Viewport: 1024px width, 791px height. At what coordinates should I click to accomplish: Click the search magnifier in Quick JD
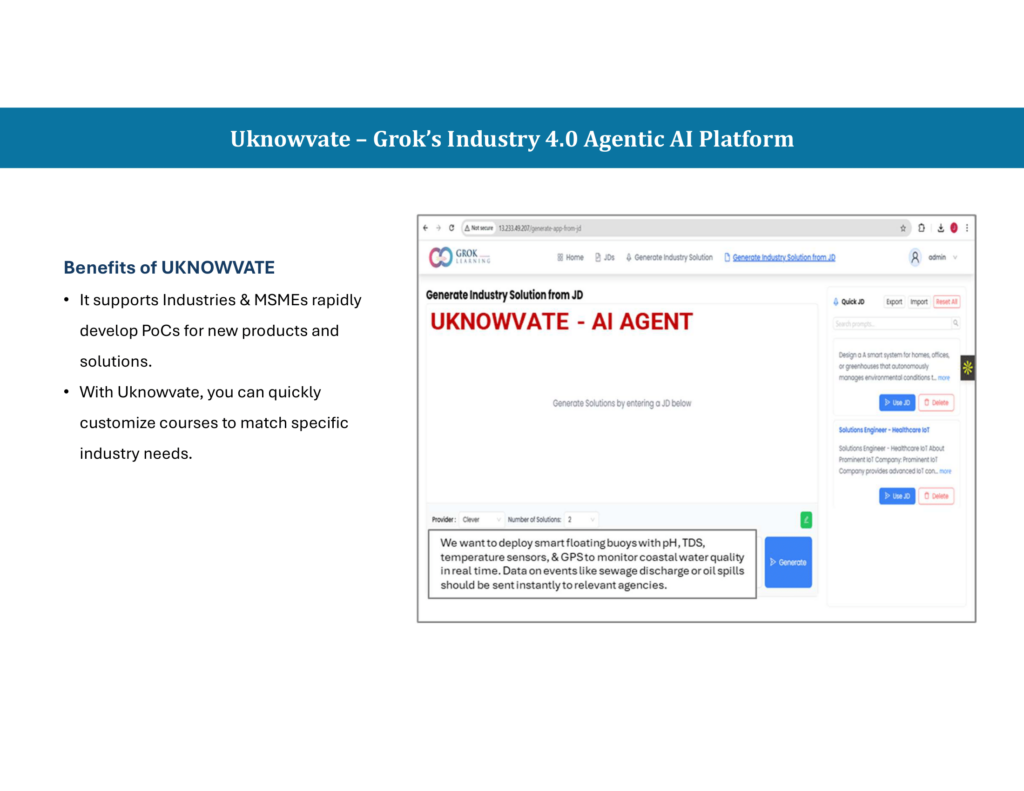point(955,324)
